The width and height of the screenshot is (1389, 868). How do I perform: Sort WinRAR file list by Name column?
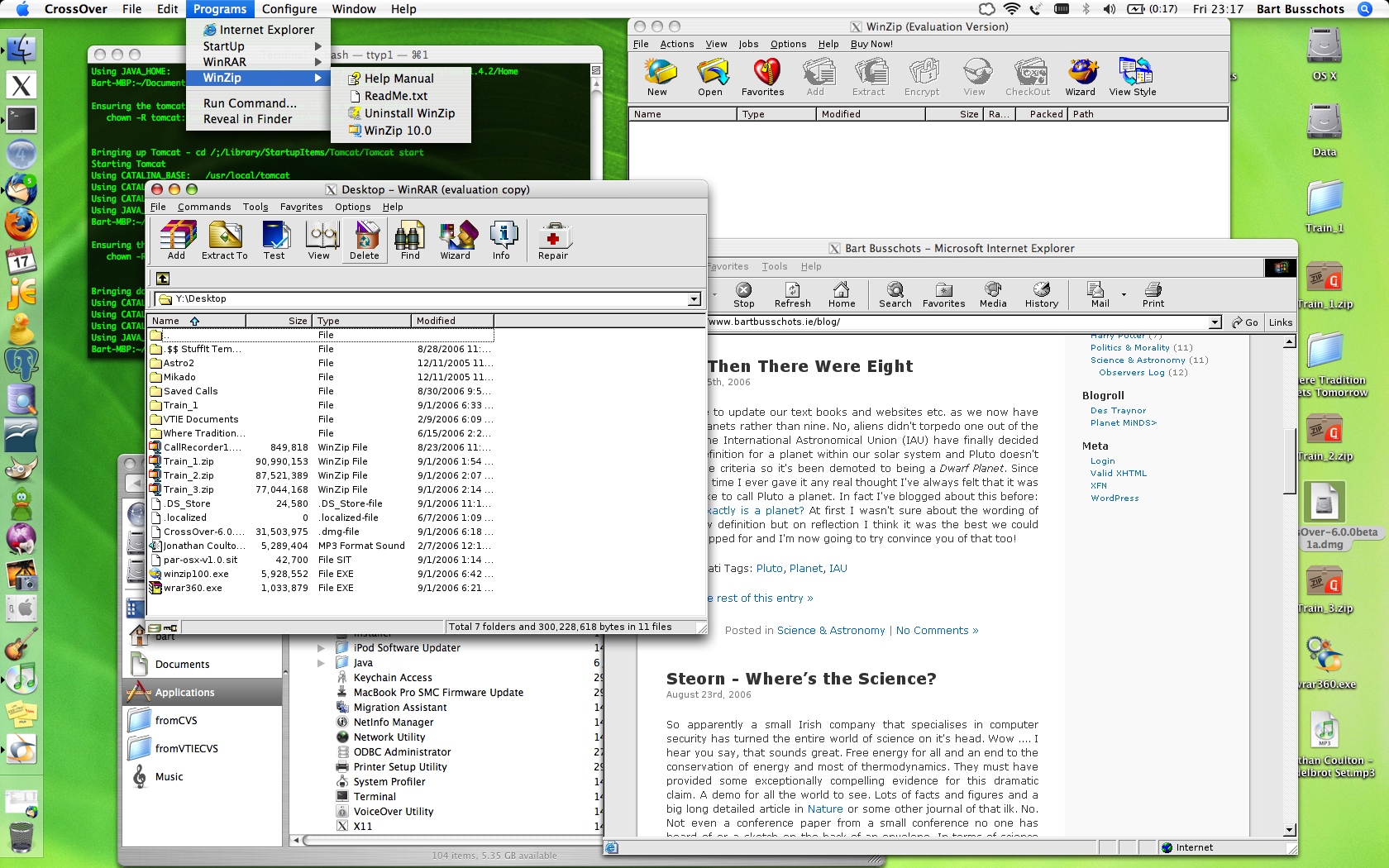pyautogui.click(x=196, y=321)
